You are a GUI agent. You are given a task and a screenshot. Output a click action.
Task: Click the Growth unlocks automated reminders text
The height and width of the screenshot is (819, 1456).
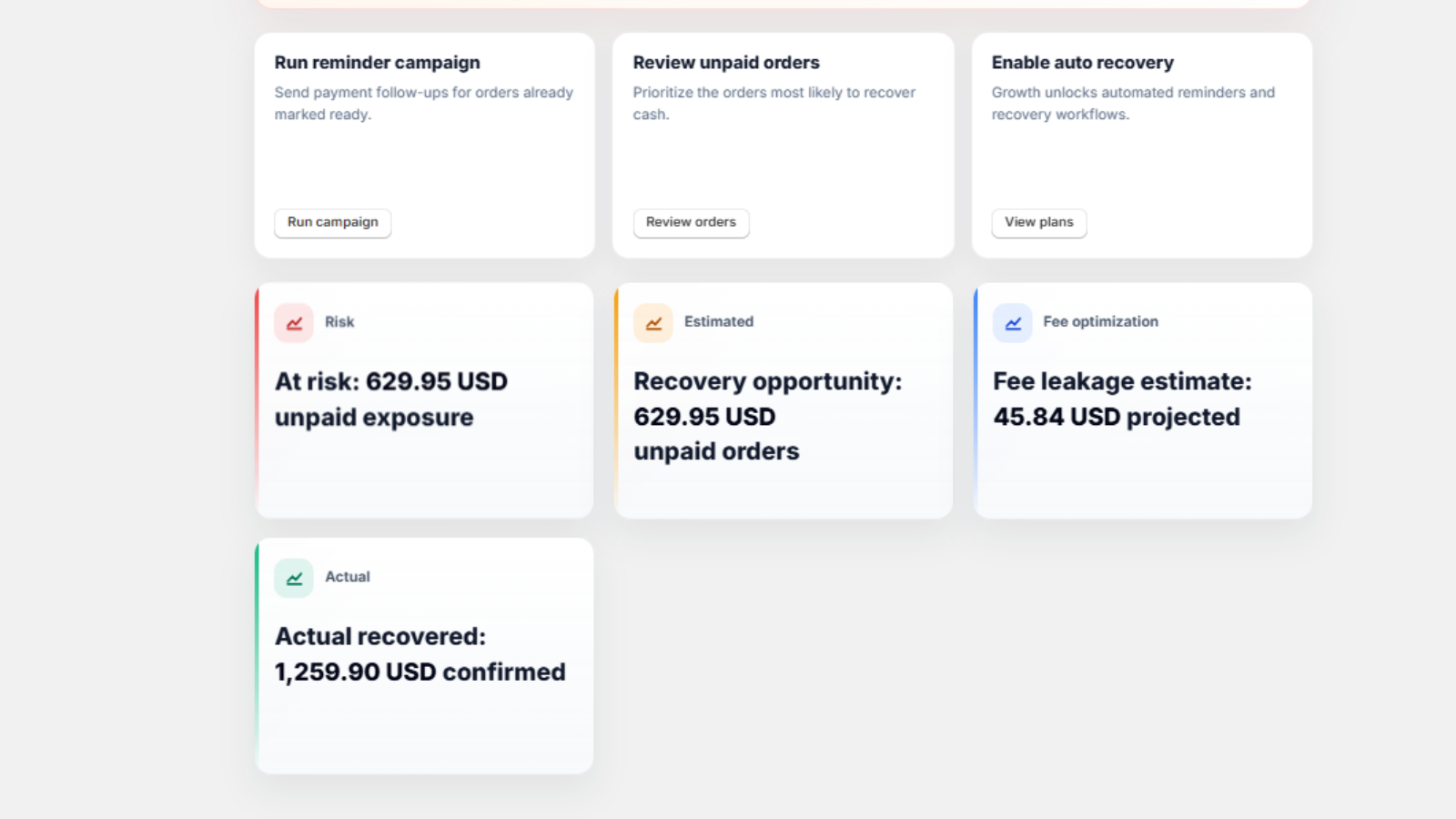pos(1133,104)
